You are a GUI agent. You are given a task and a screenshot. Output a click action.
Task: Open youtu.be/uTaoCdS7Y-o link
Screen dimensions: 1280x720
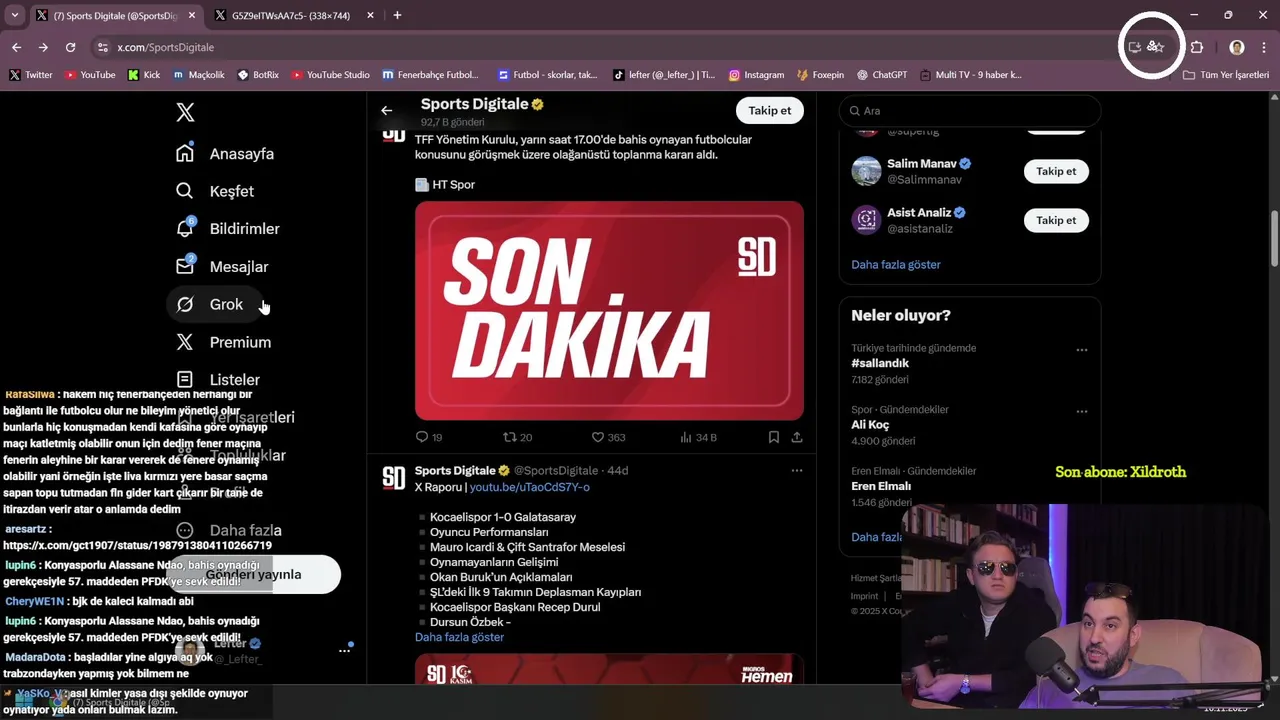tap(530, 487)
